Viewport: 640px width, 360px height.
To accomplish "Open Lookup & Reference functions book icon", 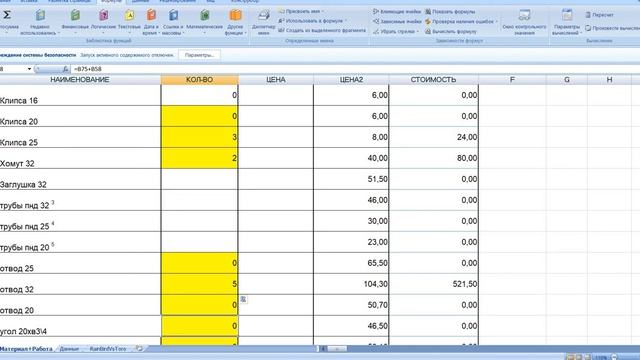I will [173, 16].
